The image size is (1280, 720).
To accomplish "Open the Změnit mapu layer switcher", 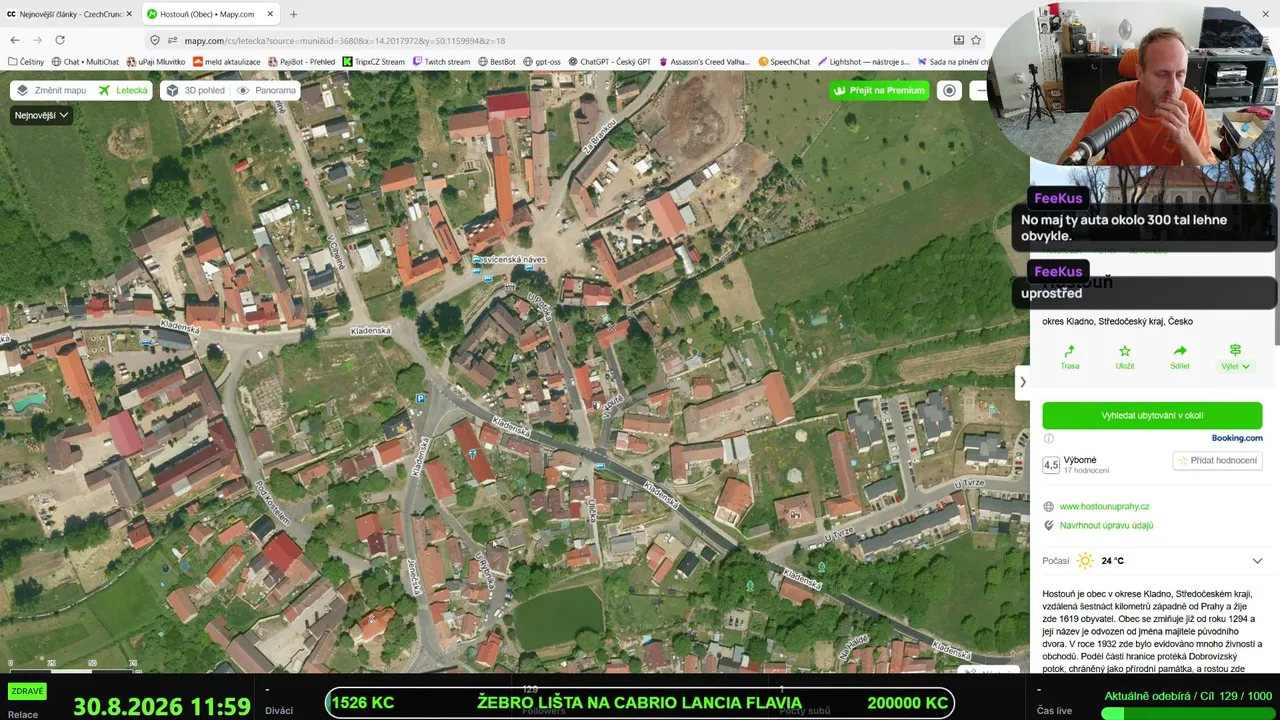I will point(51,90).
